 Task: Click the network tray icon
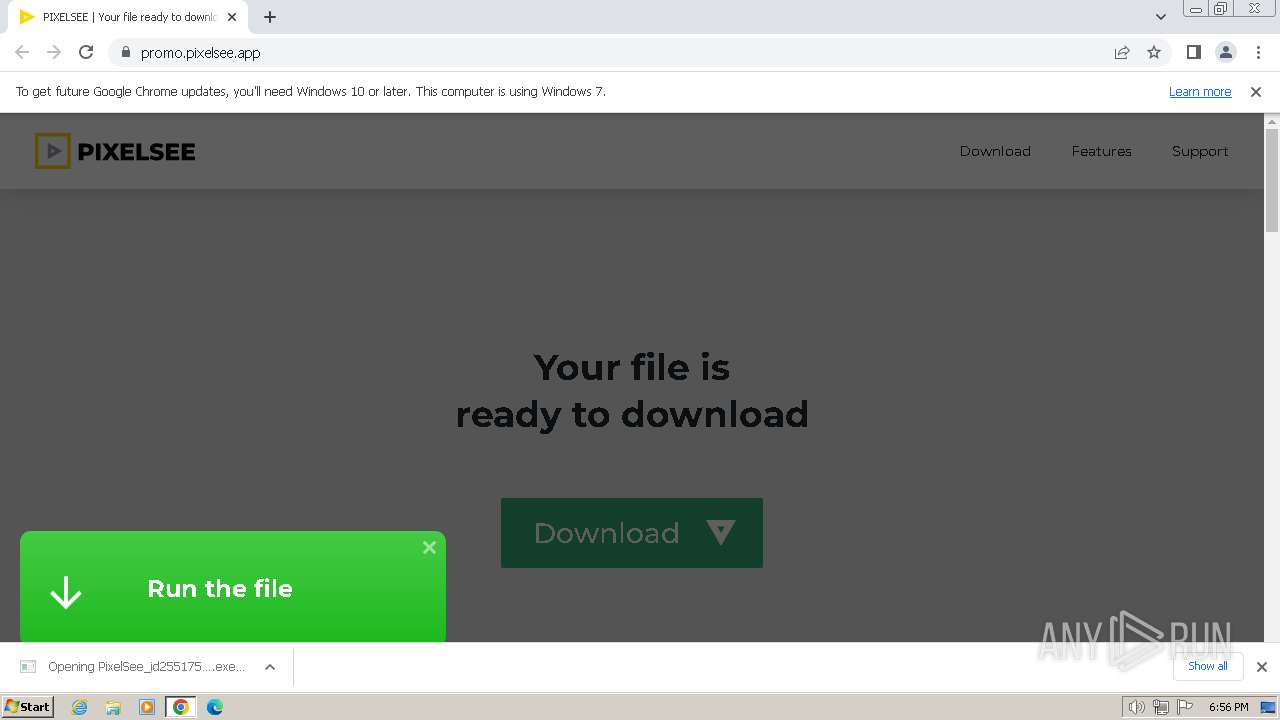pyautogui.click(x=1160, y=707)
